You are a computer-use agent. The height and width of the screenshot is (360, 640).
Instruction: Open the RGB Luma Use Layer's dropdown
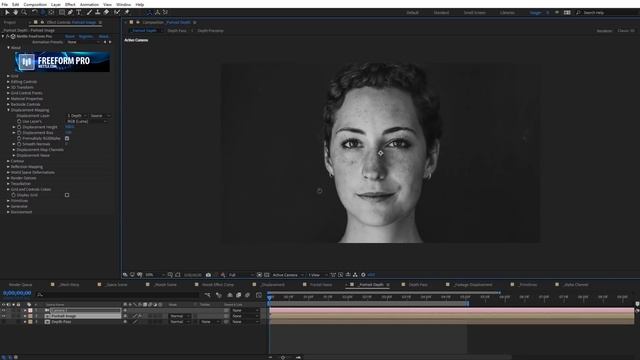pyautogui.click(x=87, y=122)
